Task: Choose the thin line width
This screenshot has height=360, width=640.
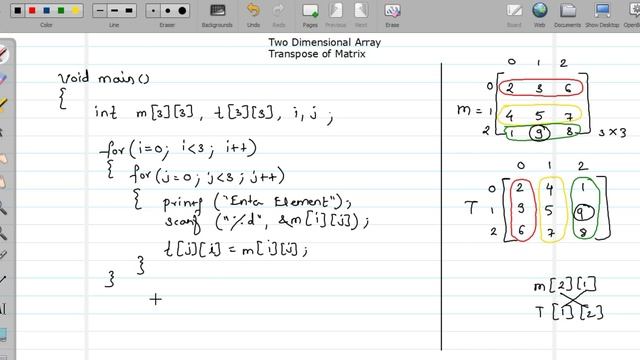Action: pyautogui.click(x=100, y=11)
